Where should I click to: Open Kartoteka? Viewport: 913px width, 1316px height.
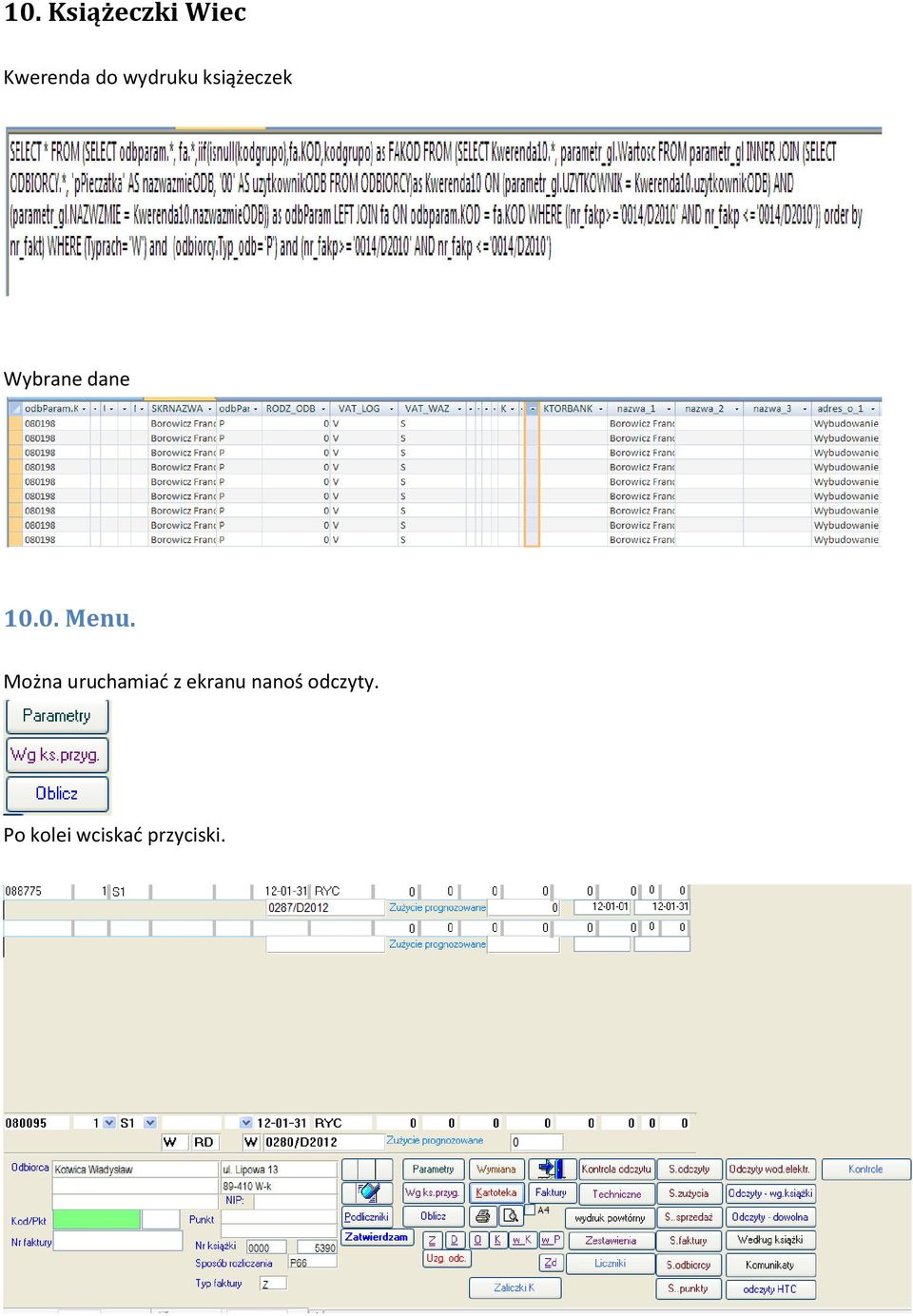[496, 1191]
